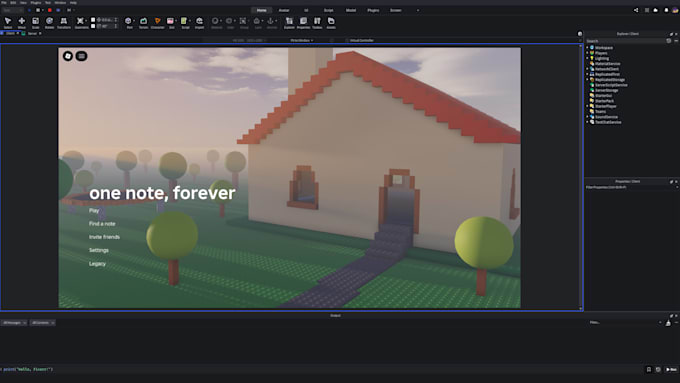This screenshot has height=383, width=680.
Task: Click Settings in the game menu
Action: tap(98, 250)
